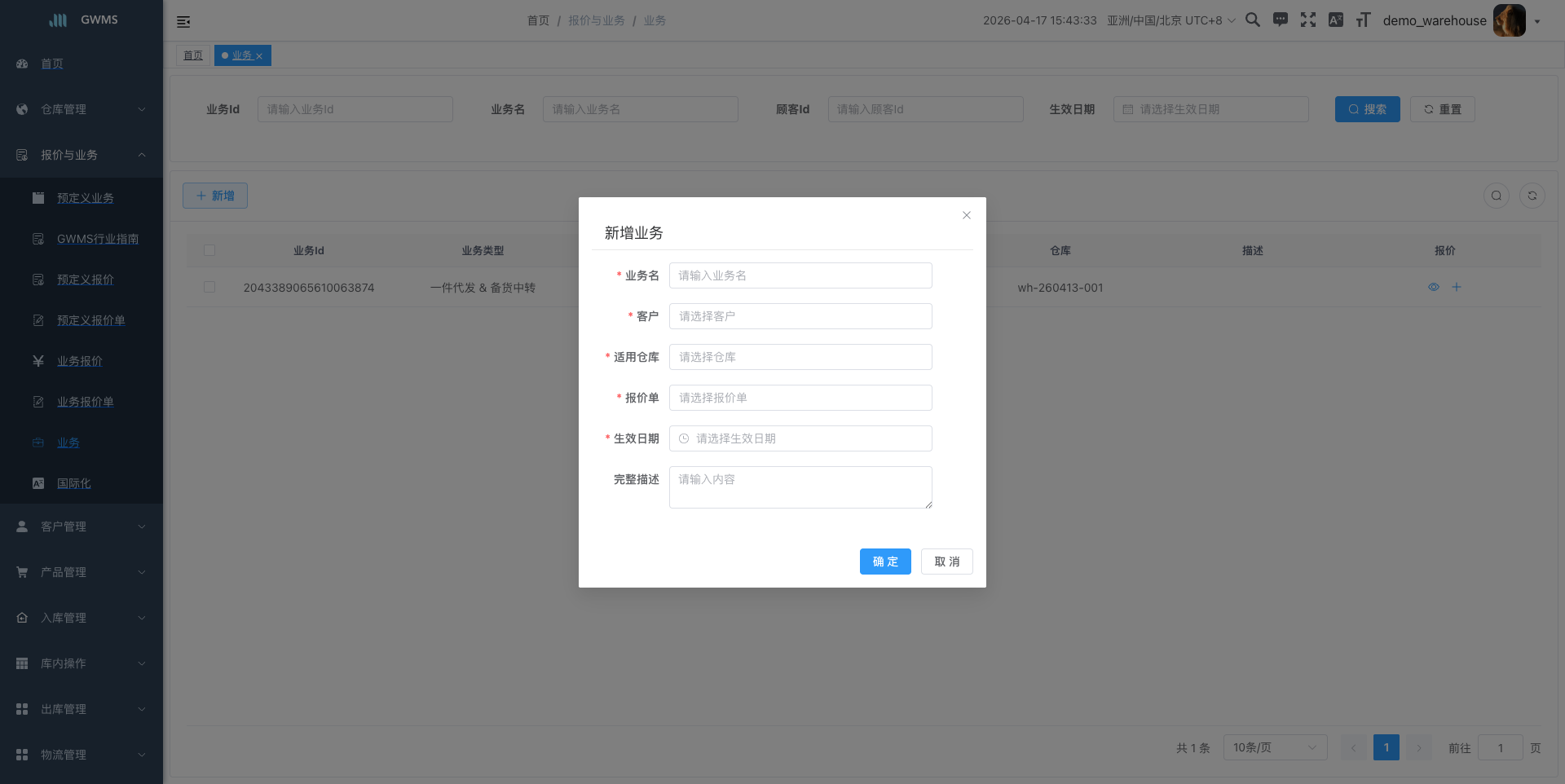Open the language switch icon in header
Viewport: 1565px width, 784px height.
(1336, 20)
